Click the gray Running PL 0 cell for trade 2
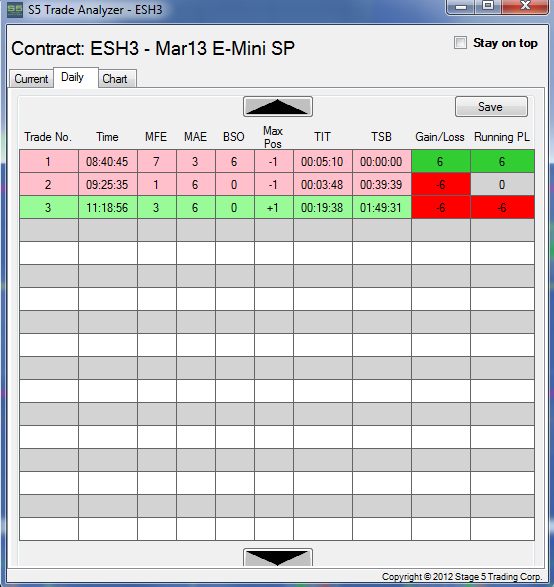The width and height of the screenshot is (554, 587). (502, 184)
